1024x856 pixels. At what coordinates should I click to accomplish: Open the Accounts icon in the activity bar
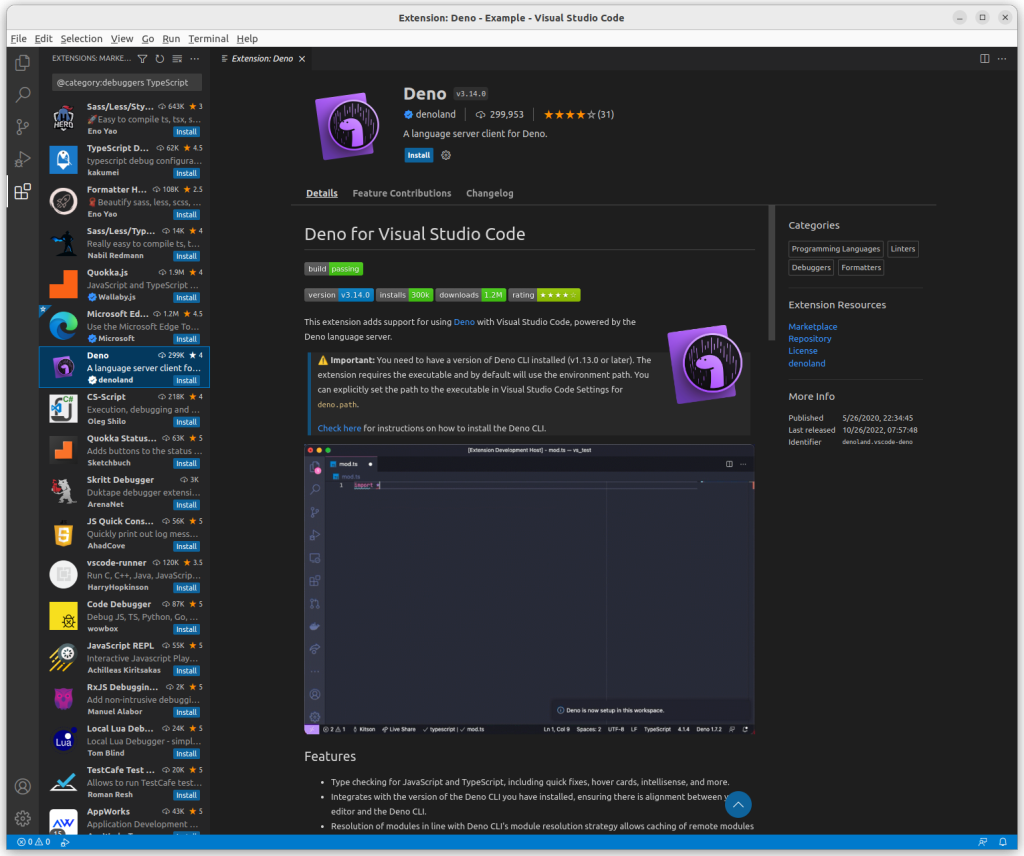(22, 786)
